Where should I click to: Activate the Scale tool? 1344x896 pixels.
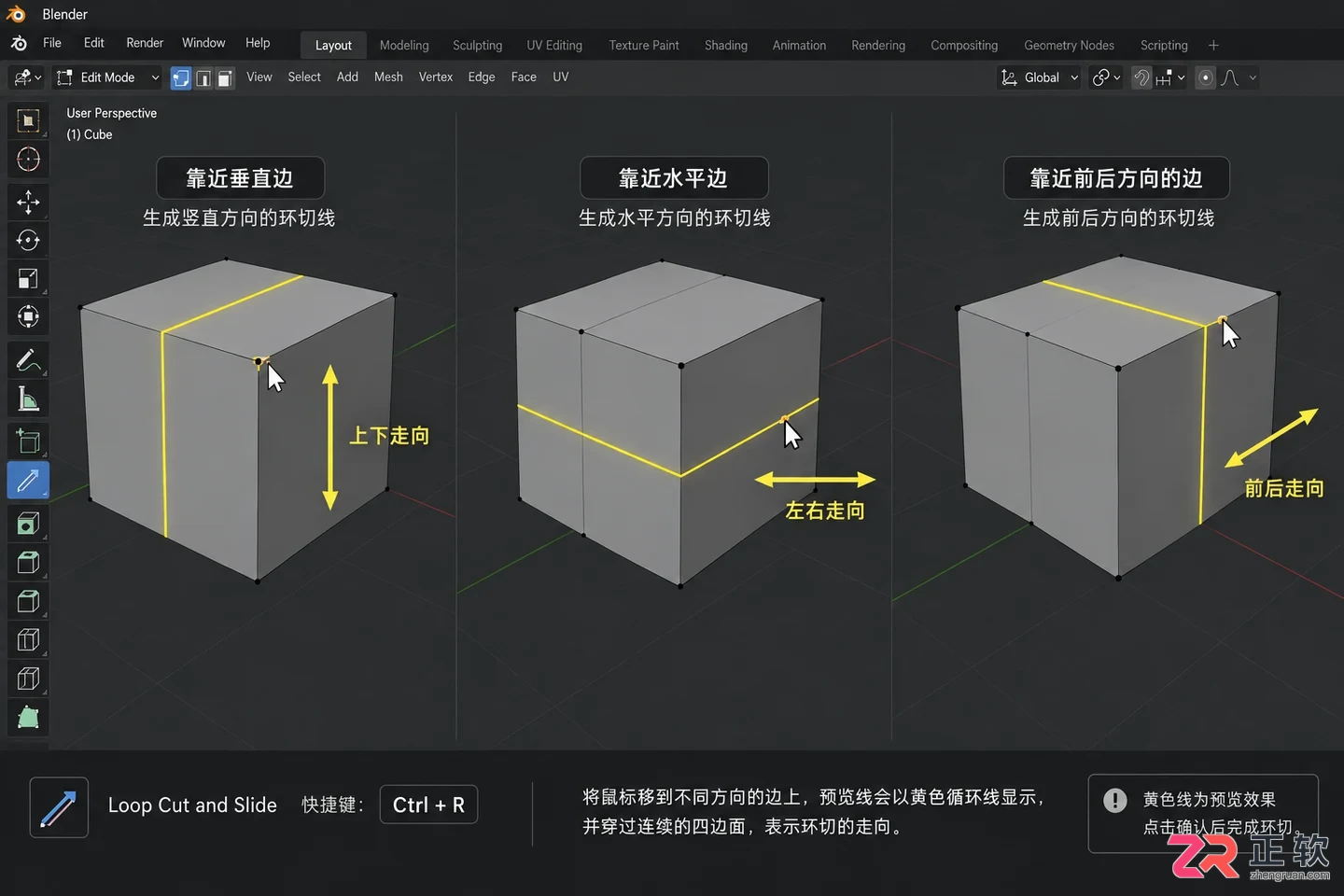tap(28, 278)
